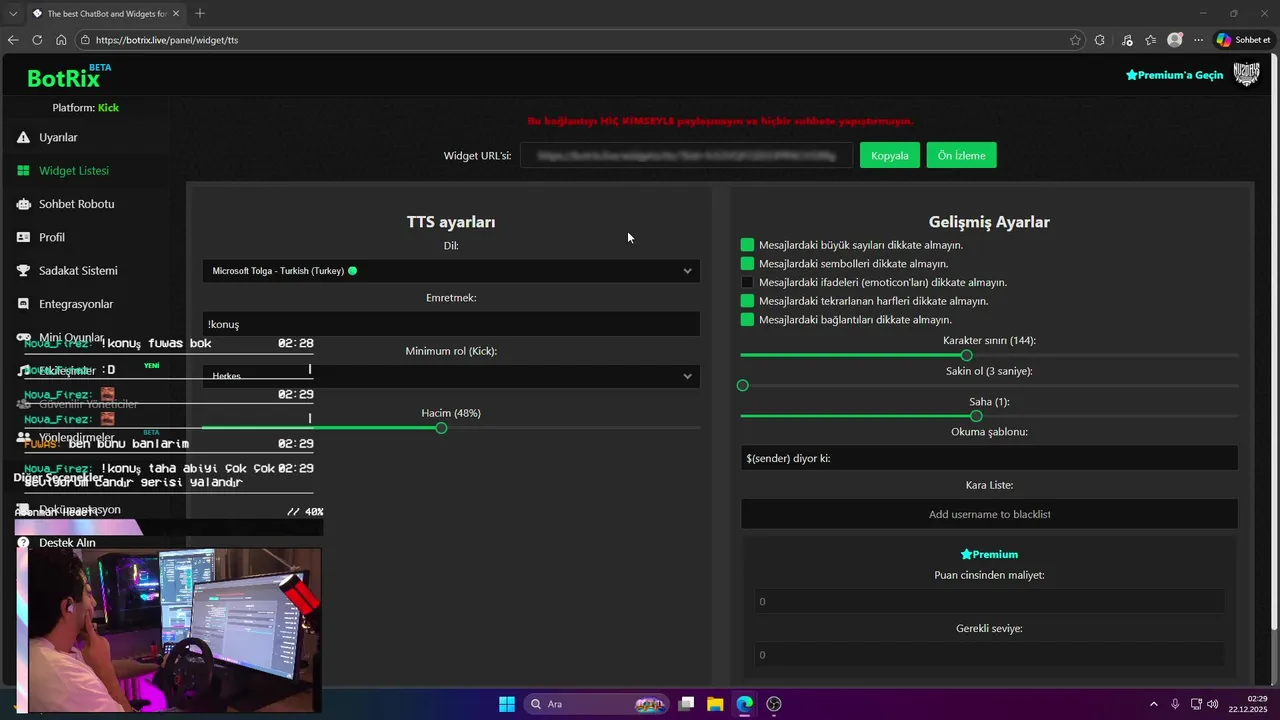Toggle ignoring links in messages
The height and width of the screenshot is (720, 1280).
747,320
